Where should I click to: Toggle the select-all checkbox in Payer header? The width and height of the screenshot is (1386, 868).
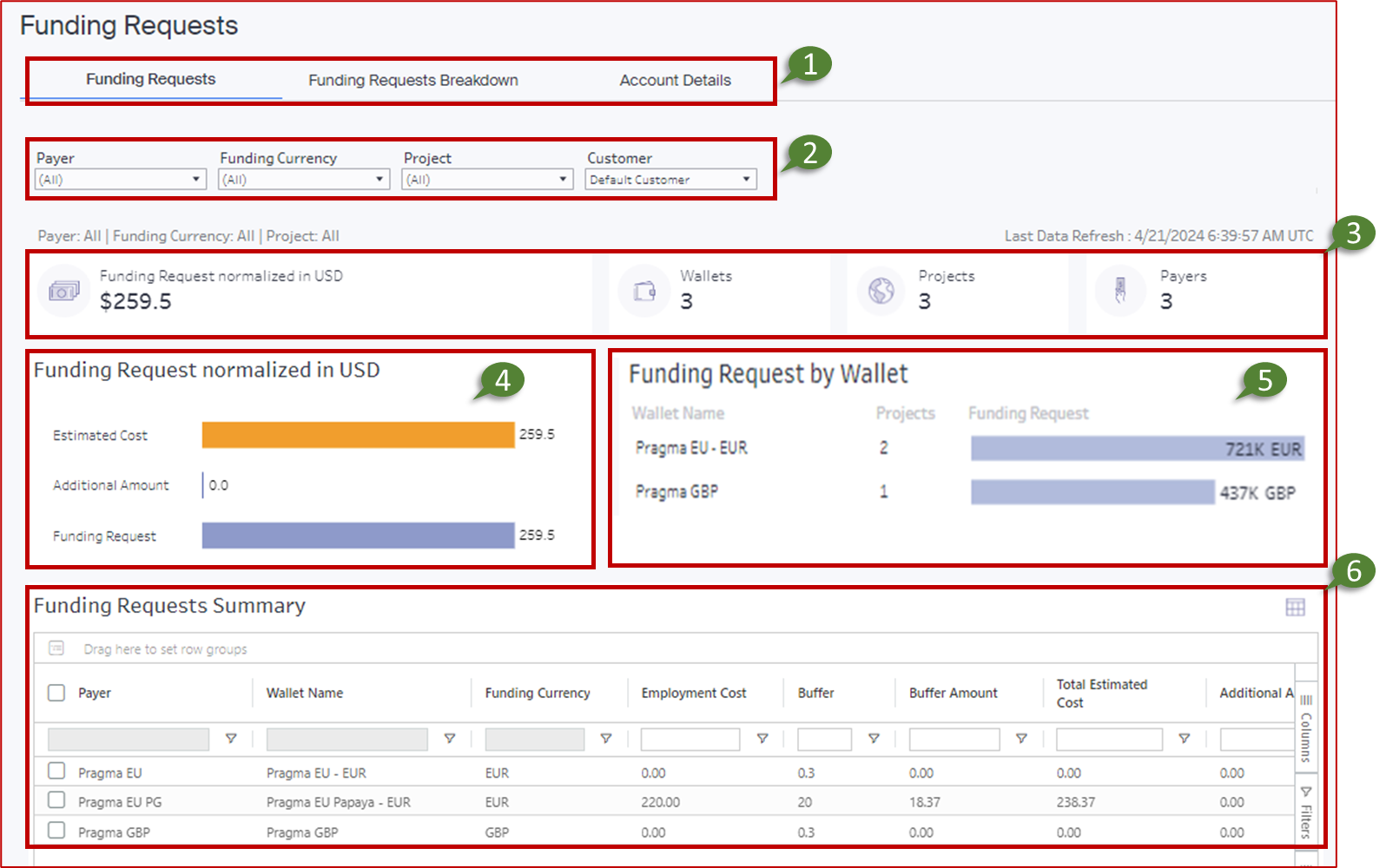[56, 693]
